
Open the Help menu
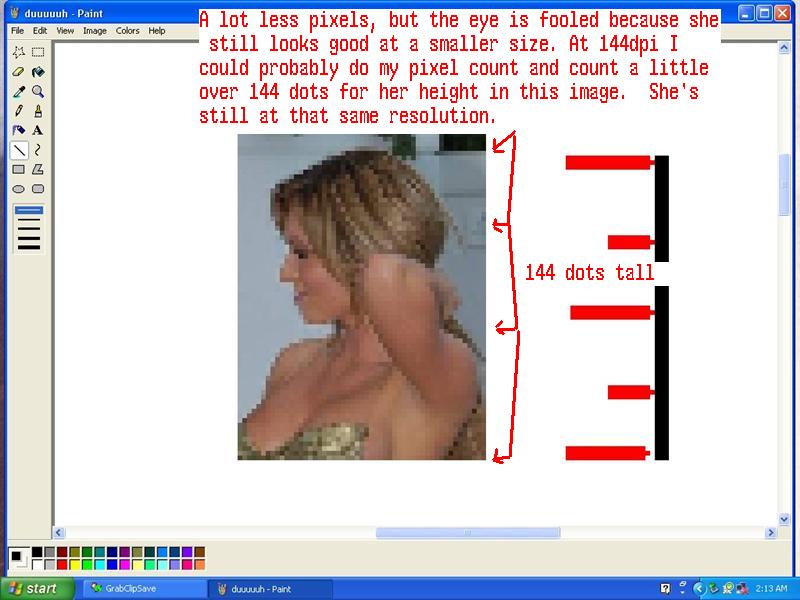pyautogui.click(x=157, y=31)
